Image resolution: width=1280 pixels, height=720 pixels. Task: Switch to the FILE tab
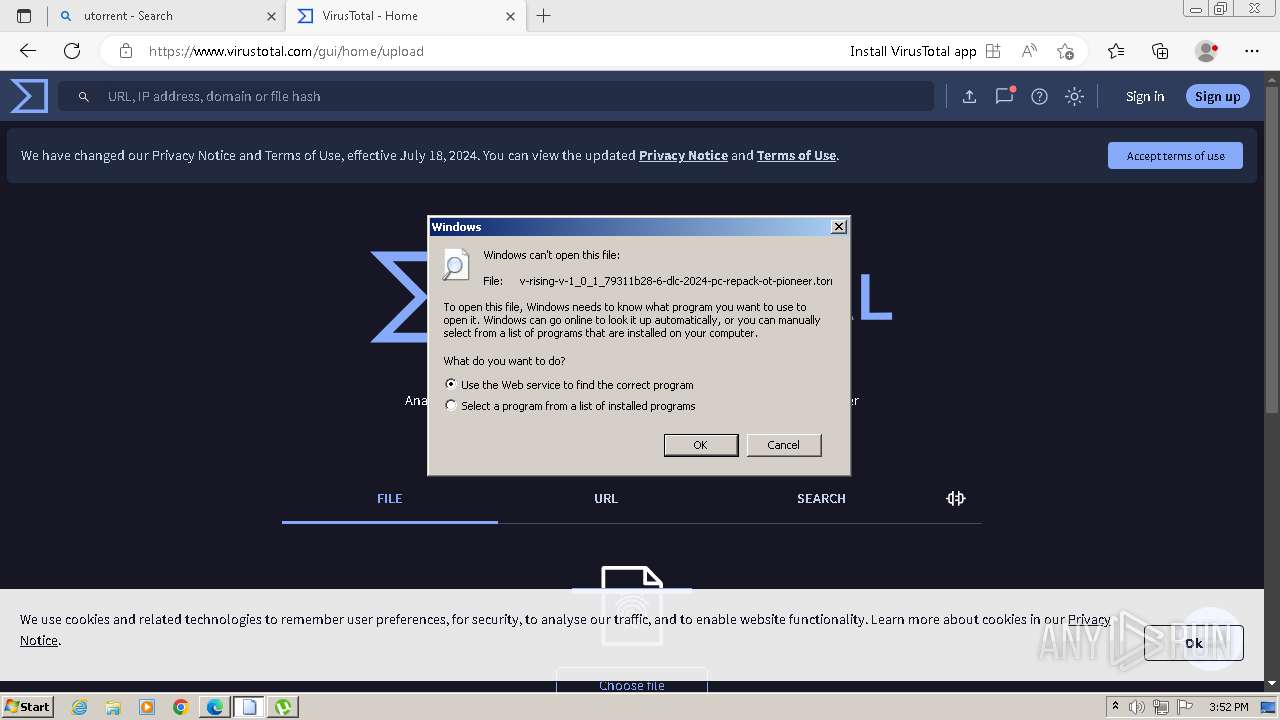pyautogui.click(x=390, y=498)
